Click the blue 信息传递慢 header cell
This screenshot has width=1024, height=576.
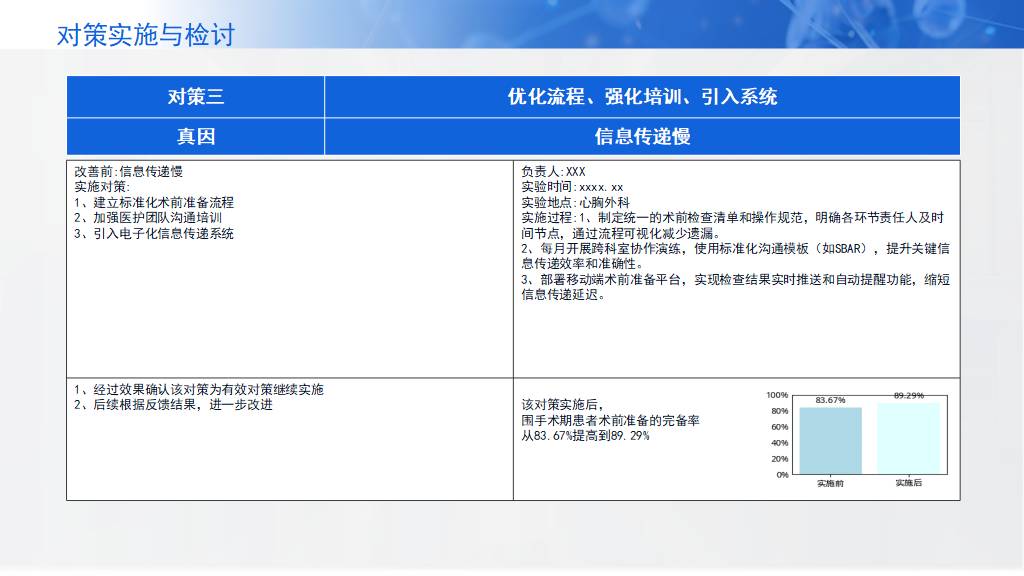click(642, 136)
